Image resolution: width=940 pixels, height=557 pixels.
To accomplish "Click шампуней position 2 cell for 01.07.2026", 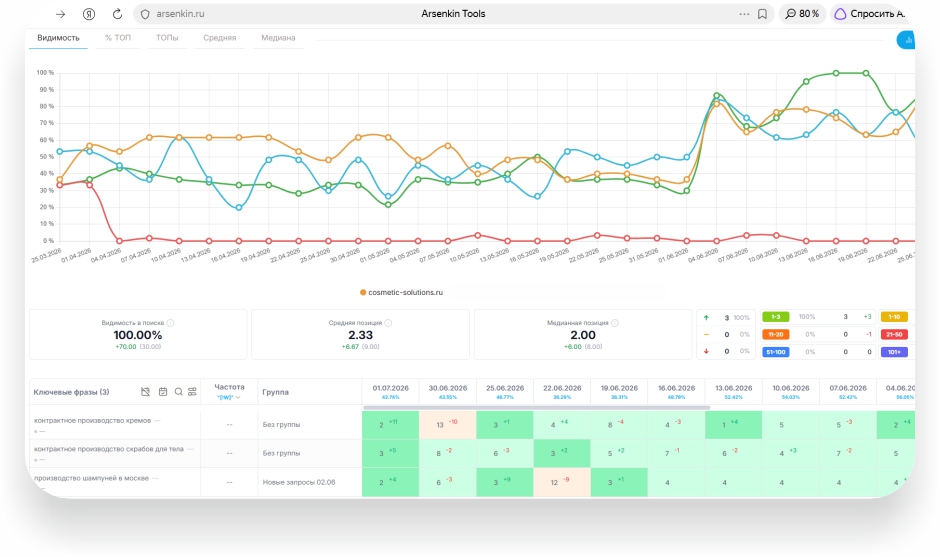I will coord(390,482).
